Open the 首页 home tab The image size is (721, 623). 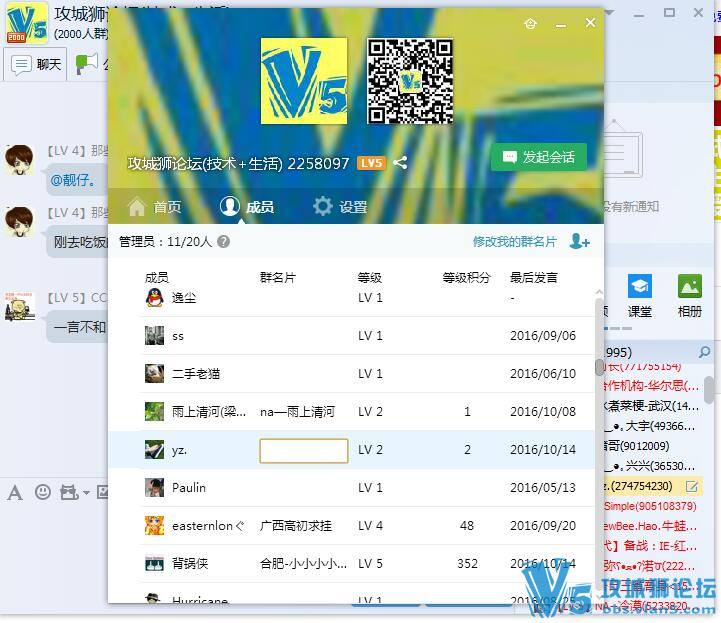click(x=155, y=207)
